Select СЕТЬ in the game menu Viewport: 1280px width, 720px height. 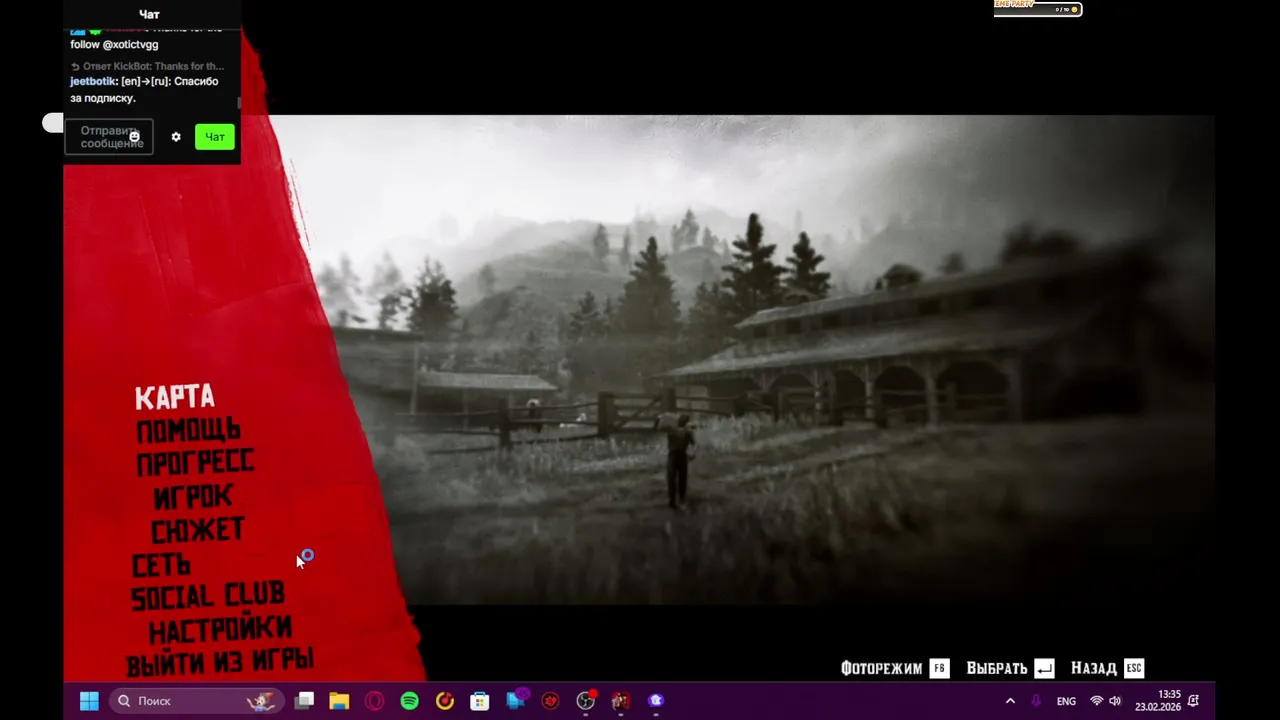tap(161, 565)
